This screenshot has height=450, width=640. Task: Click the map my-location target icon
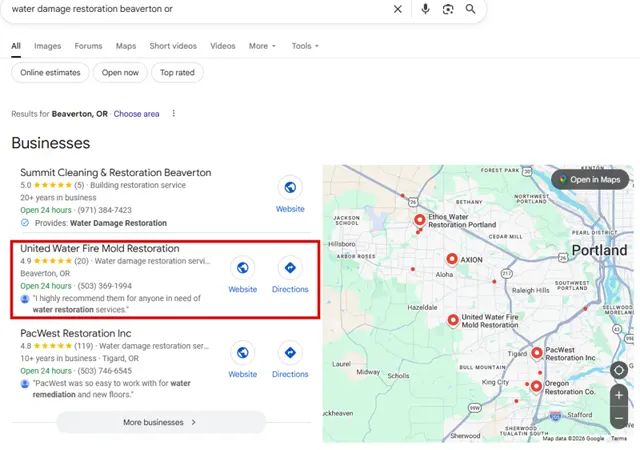click(619, 370)
